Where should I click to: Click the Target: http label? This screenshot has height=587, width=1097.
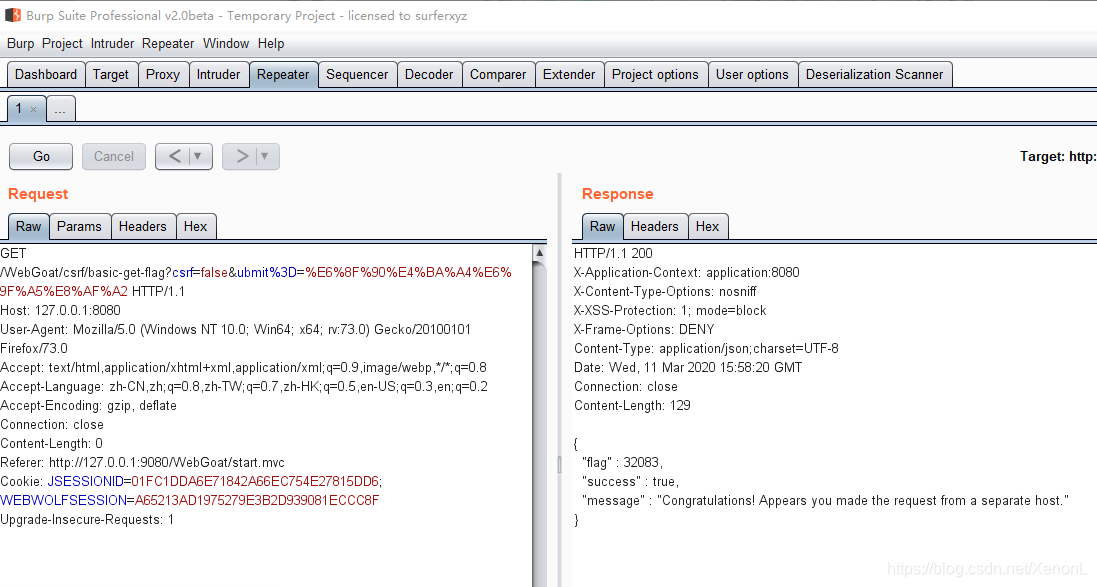[x=1058, y=156]
